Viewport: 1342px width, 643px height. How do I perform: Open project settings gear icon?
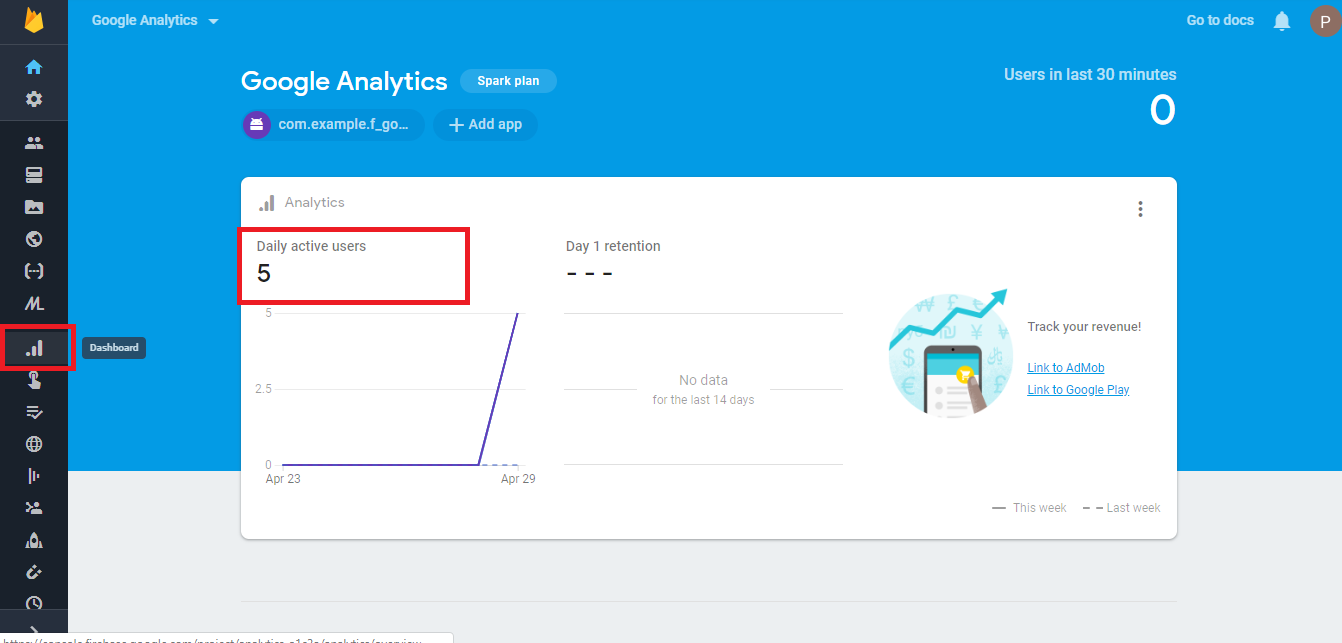[34, 99]
